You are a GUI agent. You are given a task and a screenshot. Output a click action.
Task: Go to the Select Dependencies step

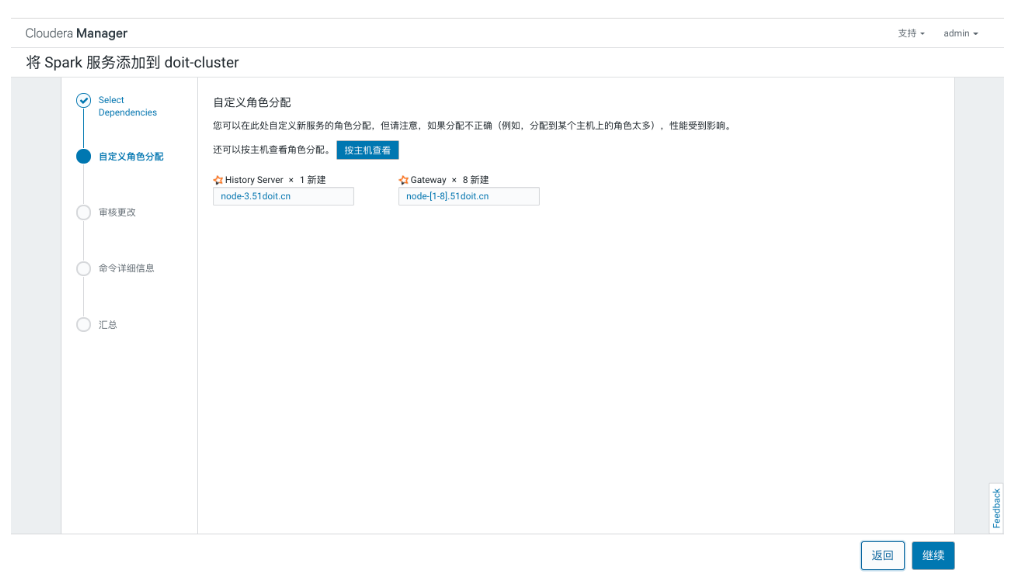point(128,106)
